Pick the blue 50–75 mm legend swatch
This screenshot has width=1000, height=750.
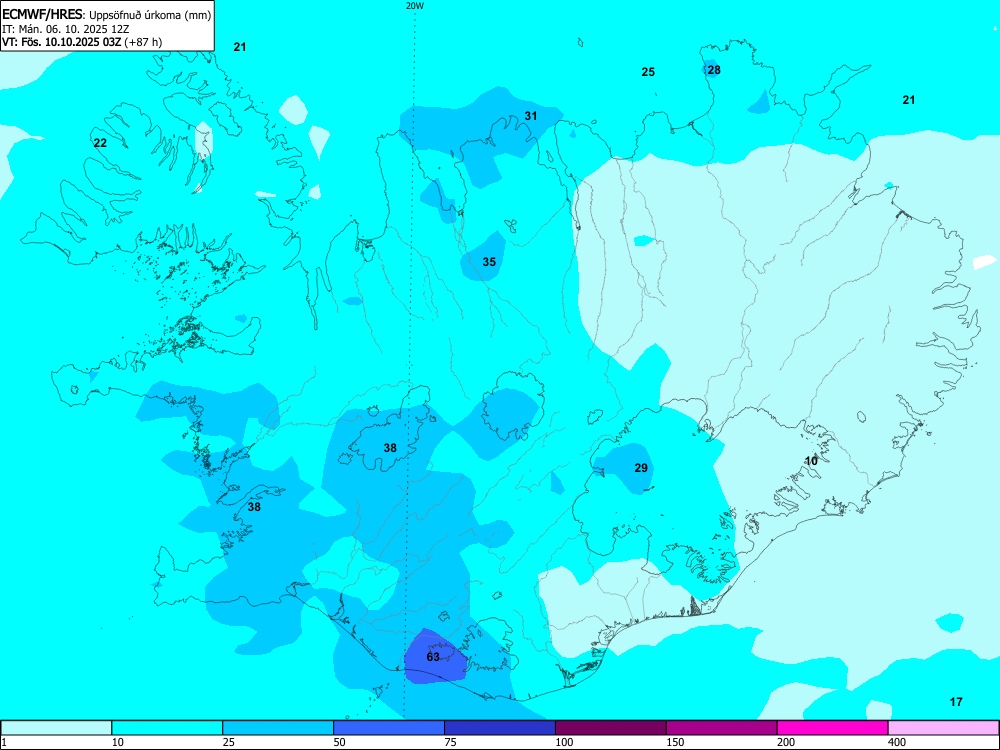point(389,728)
